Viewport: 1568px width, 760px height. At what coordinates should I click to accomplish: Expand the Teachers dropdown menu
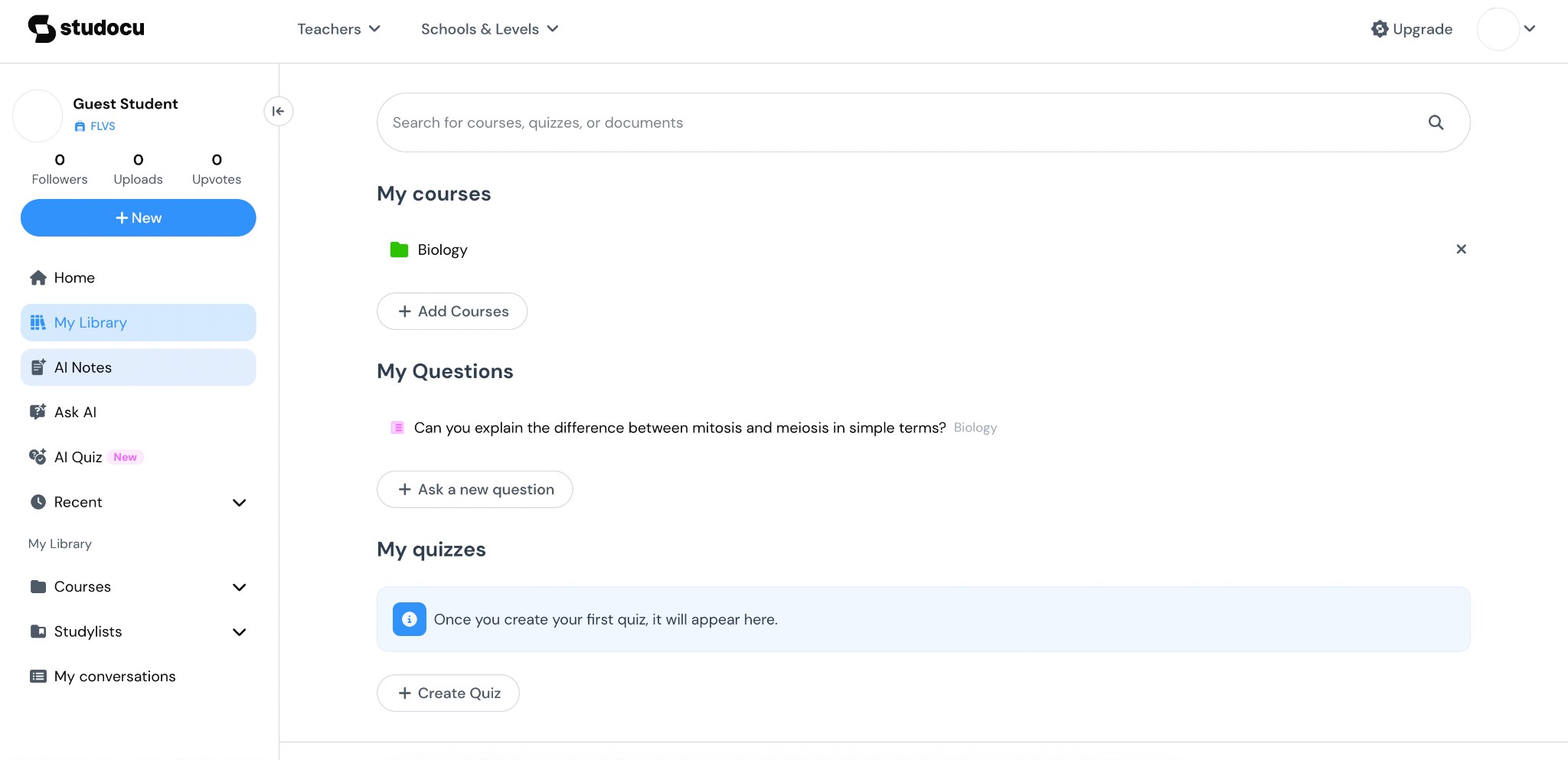click(338, 29)
